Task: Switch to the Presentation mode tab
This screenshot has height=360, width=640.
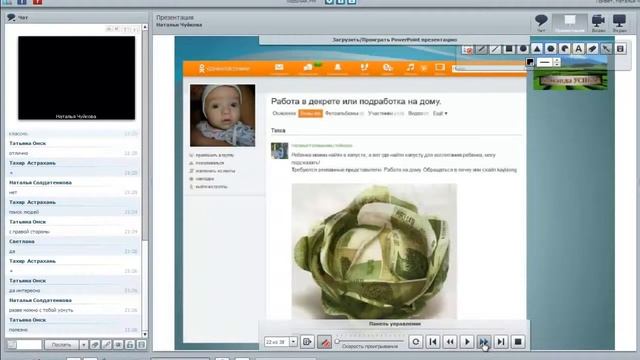Action: coord(569,22)
